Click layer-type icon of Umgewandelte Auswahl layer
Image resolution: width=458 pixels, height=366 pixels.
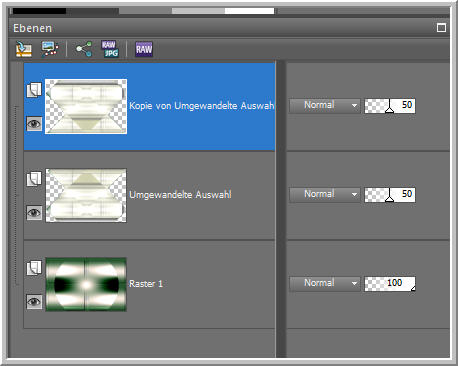(34, 179)
